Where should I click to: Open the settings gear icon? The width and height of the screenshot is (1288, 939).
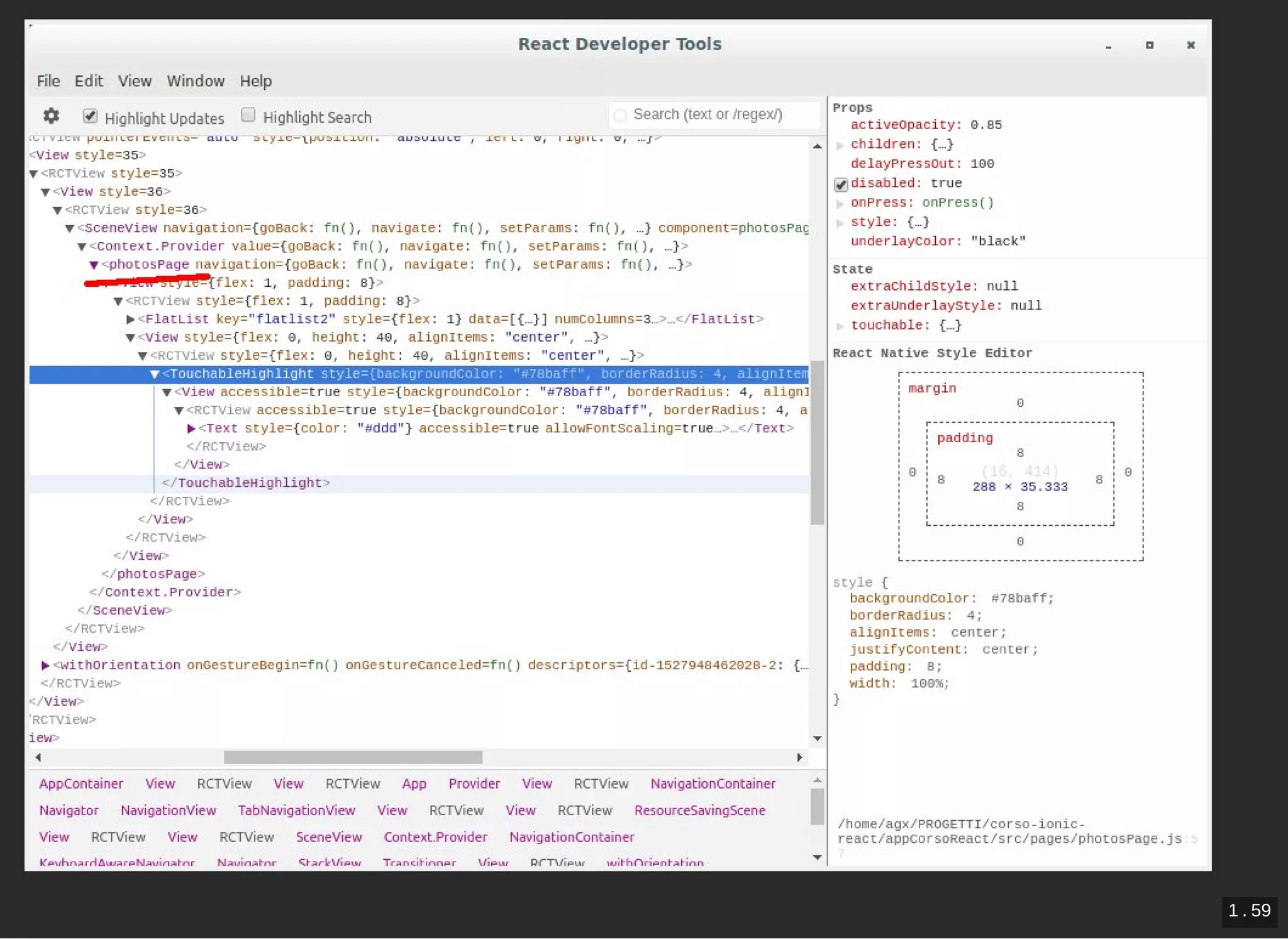[x=51, y=116]
